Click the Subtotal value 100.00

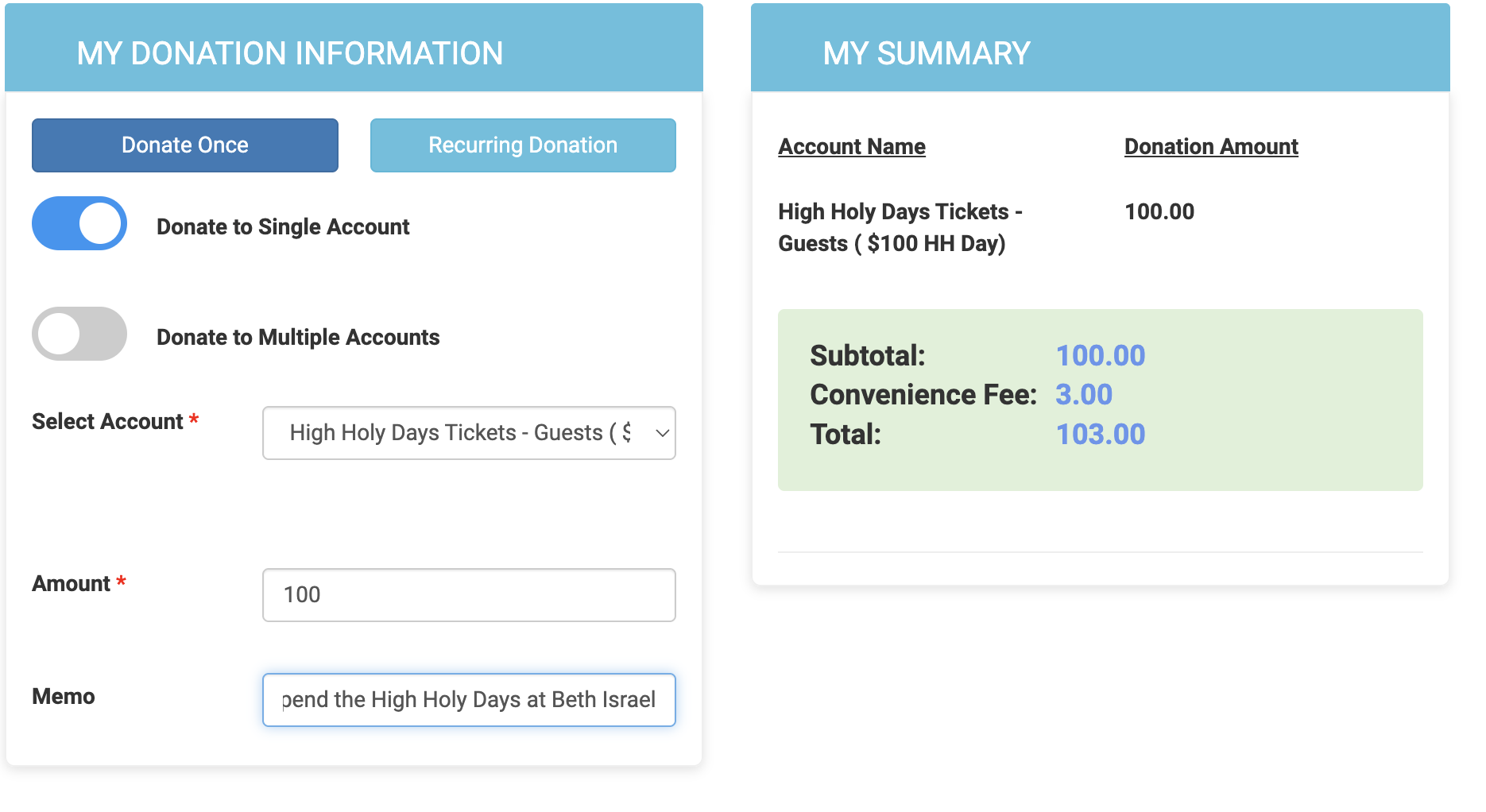pos(1101,356)
